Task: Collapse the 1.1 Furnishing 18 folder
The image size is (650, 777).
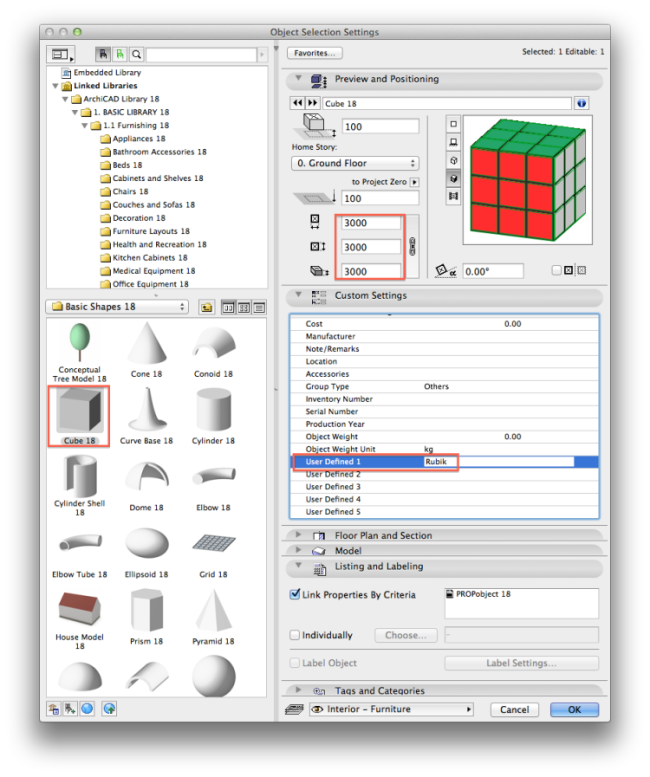Action: pyautogui.click(x=85, y=126)
